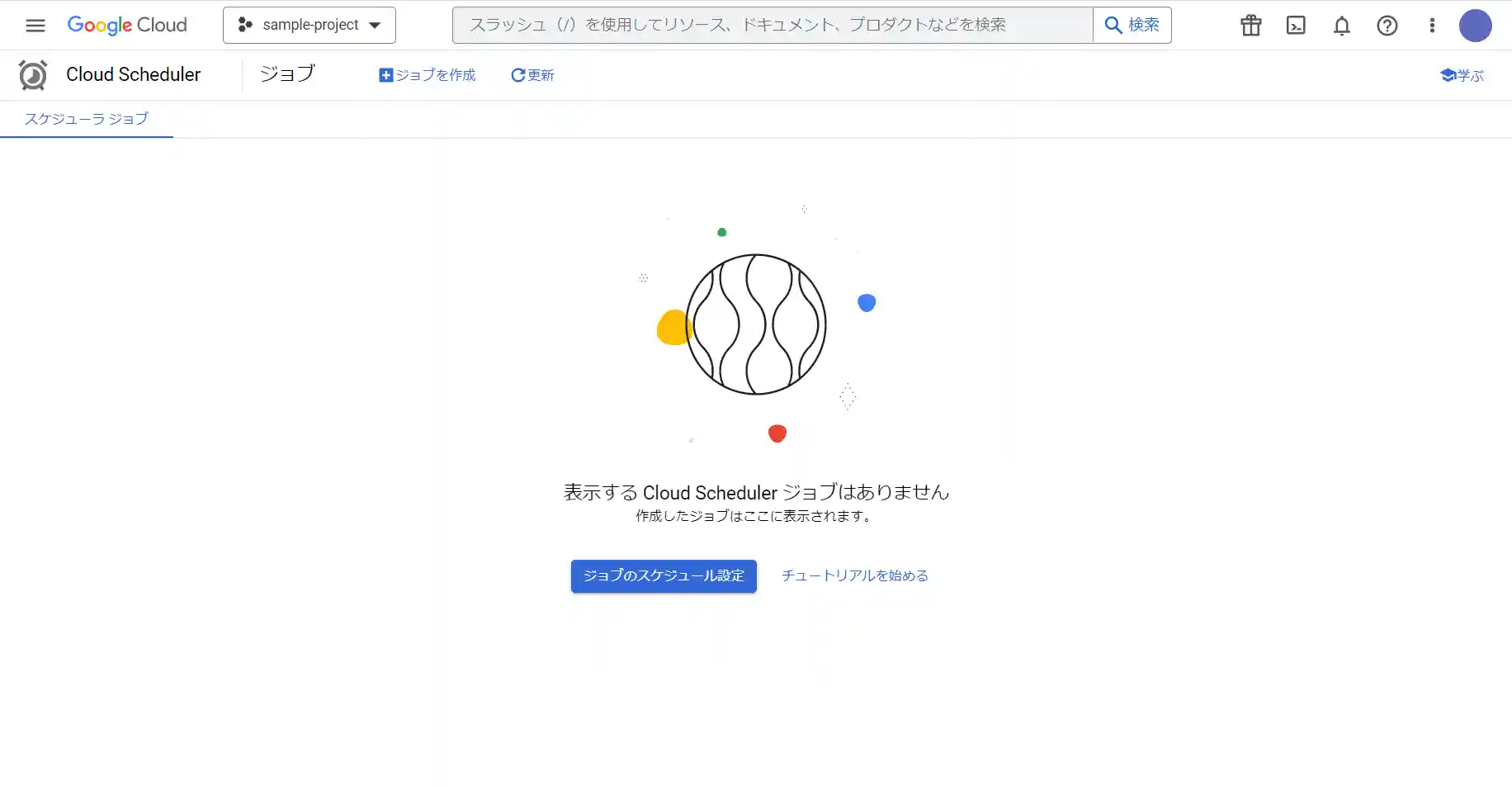
Task: Activate Cloud Shell terminal icon
Action: pyautogui.click(x=1297, y=26)
